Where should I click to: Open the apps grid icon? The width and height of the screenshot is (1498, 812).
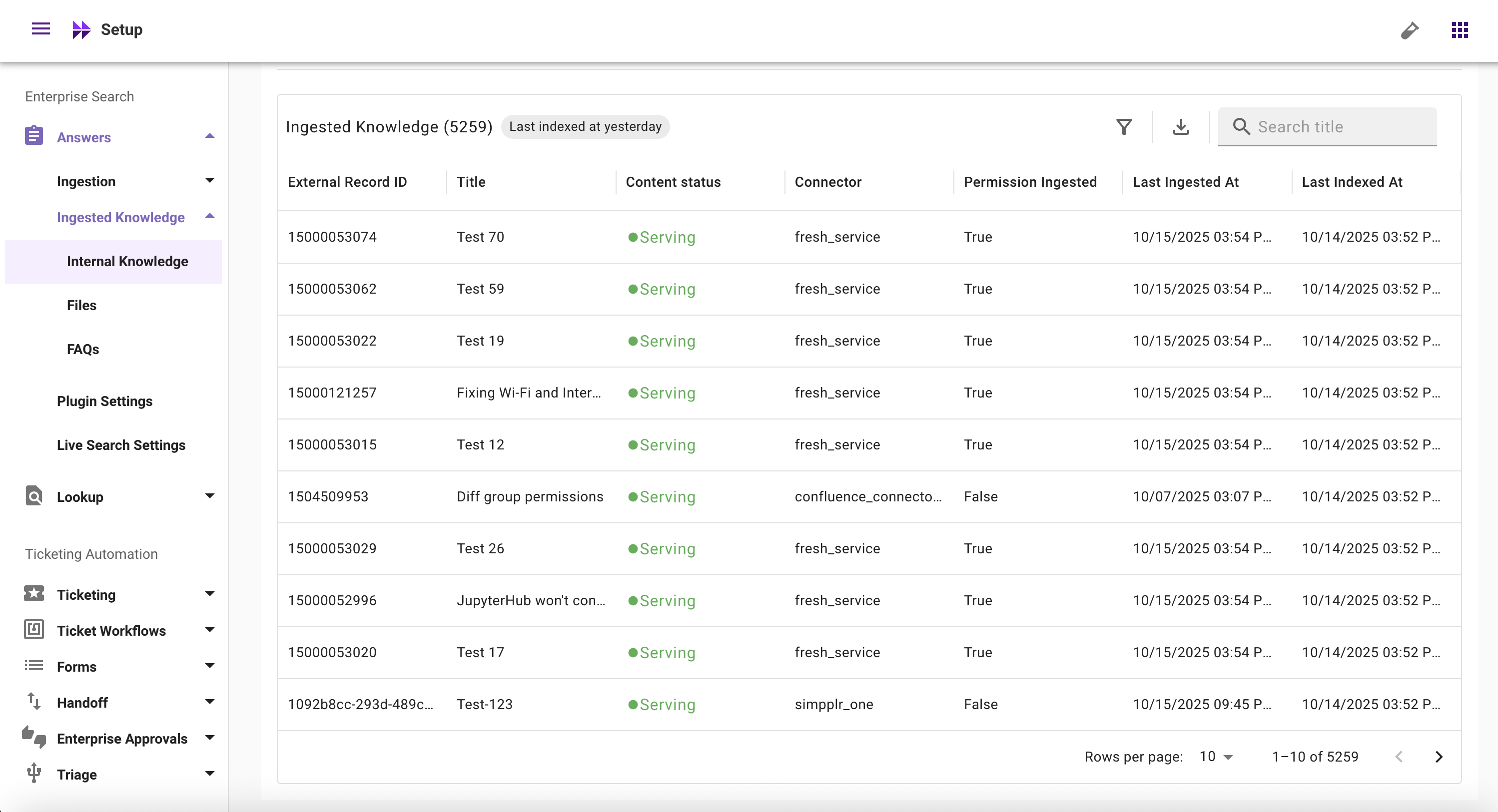[x=1460, y=29]
